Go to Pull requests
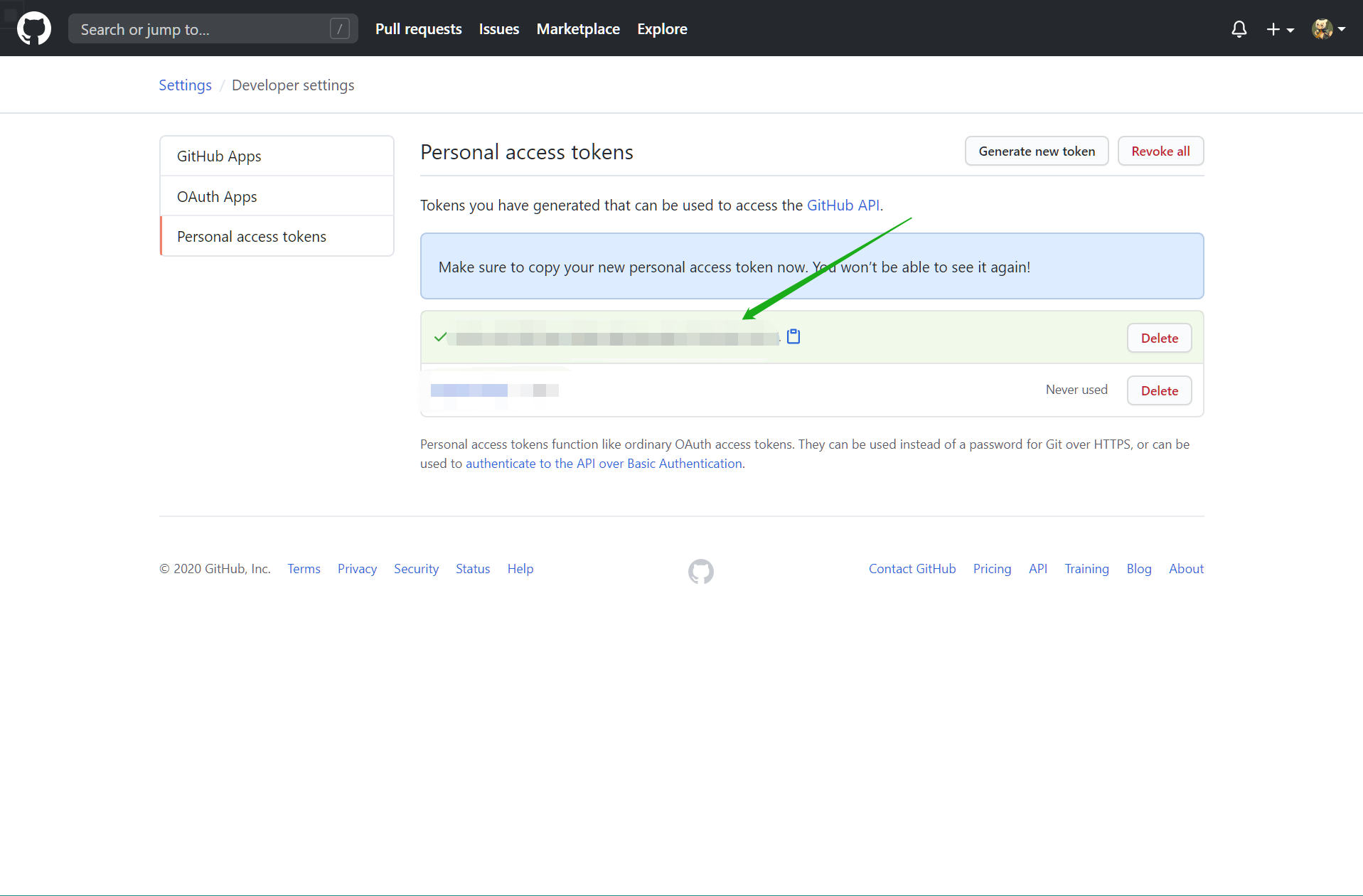Image resolution: width=1363 pixels, height=896 pixels. [419, 28]
